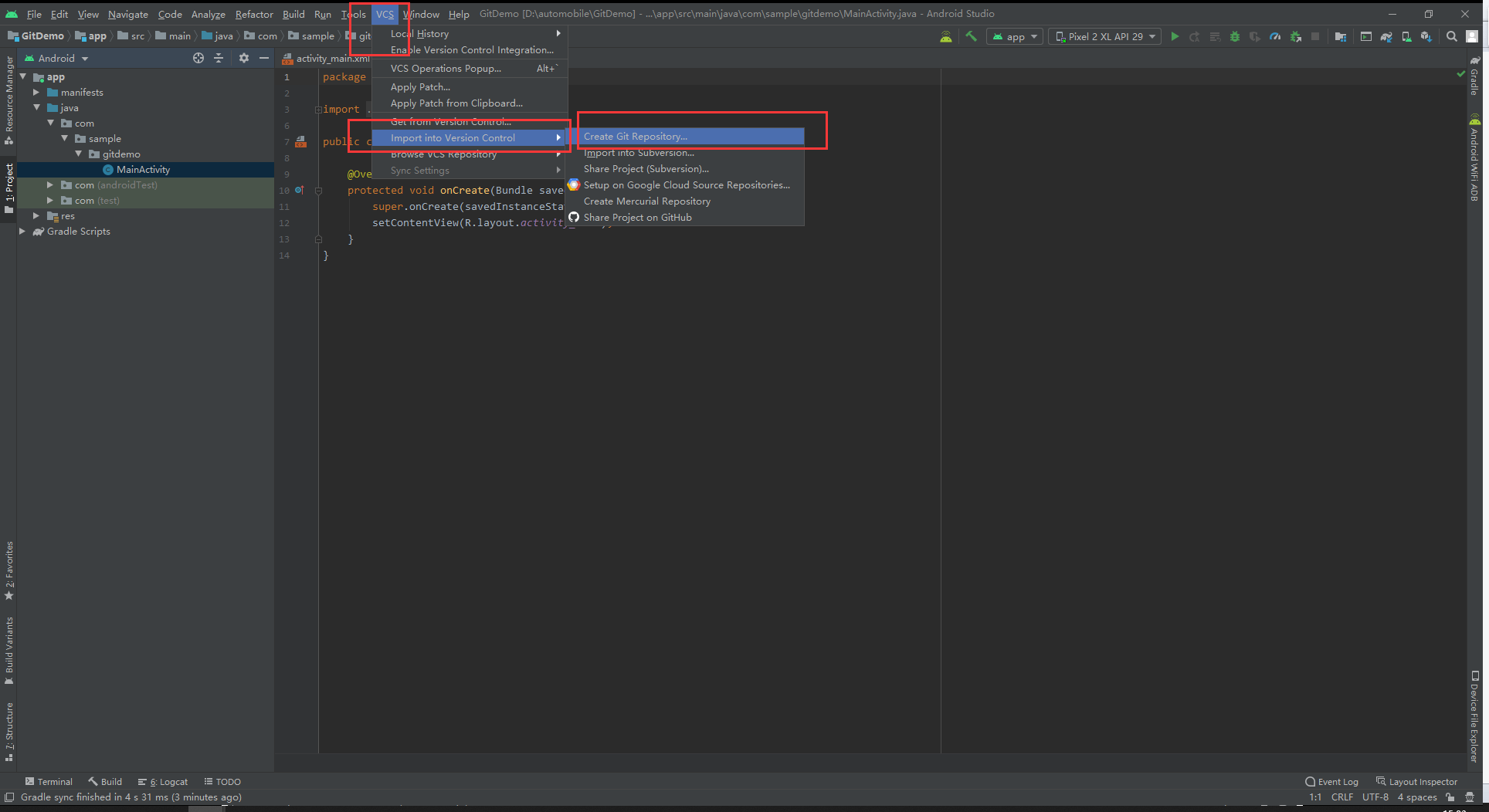
Task: Open the Android project view dropdown
Action: coord(57,58)
